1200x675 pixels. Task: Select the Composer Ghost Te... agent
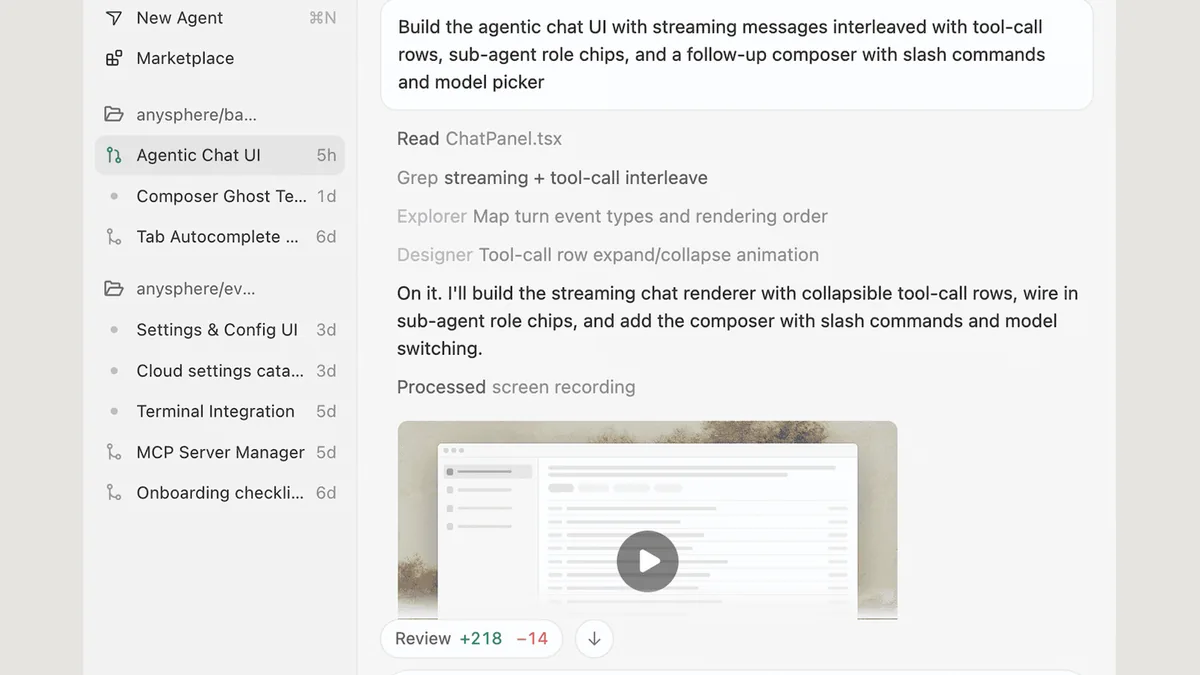tap(220, 197)
